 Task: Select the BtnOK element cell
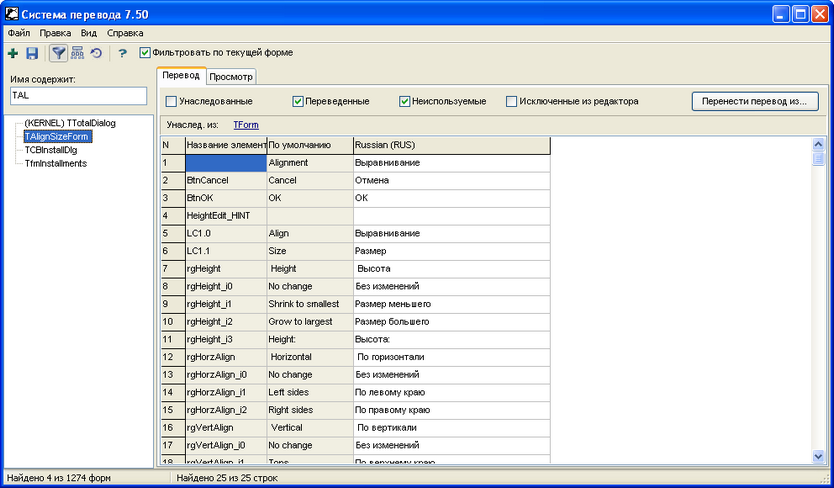click(226, 198)
